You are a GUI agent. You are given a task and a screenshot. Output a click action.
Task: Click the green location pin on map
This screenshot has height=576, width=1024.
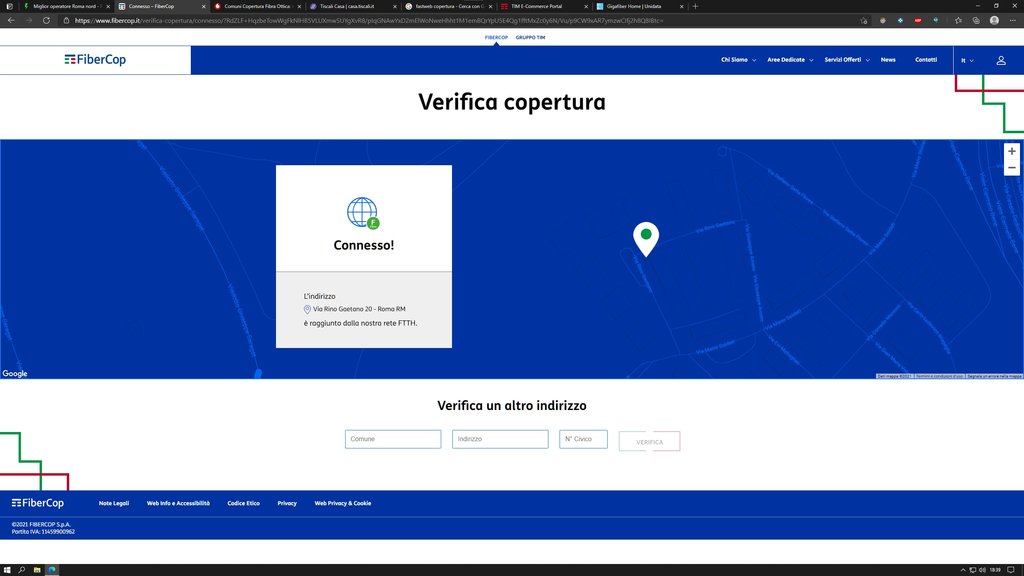tap(646, 236)
